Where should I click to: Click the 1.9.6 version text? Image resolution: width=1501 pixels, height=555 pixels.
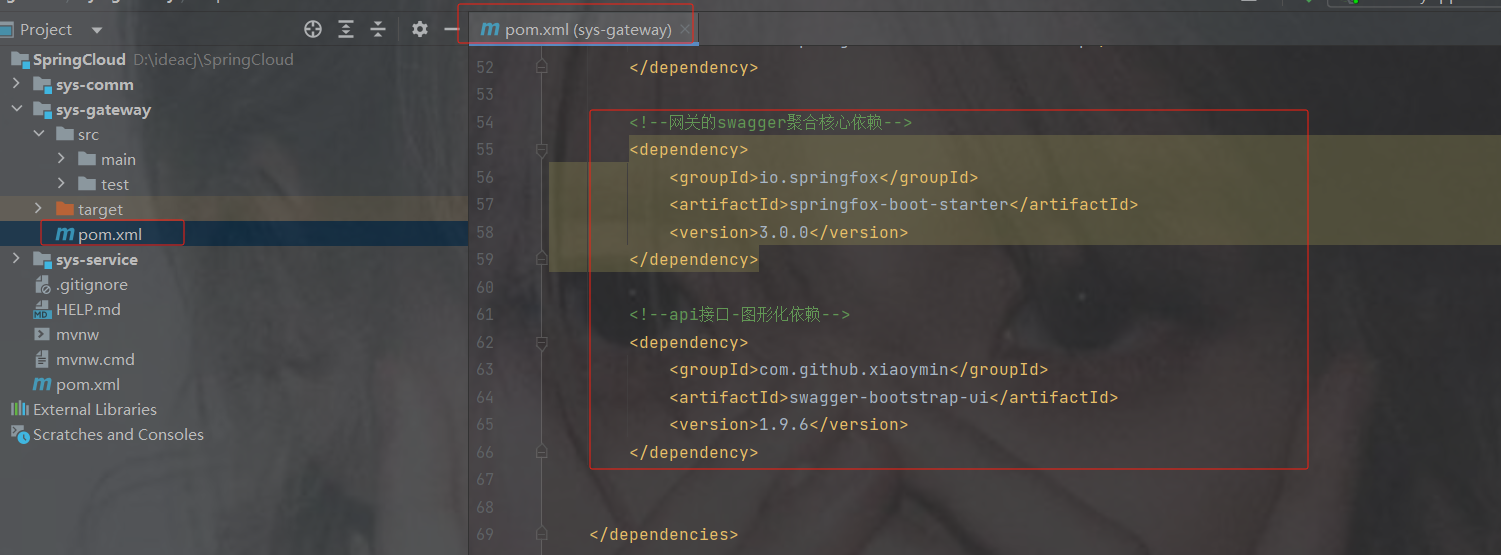(x=783, y=424)
